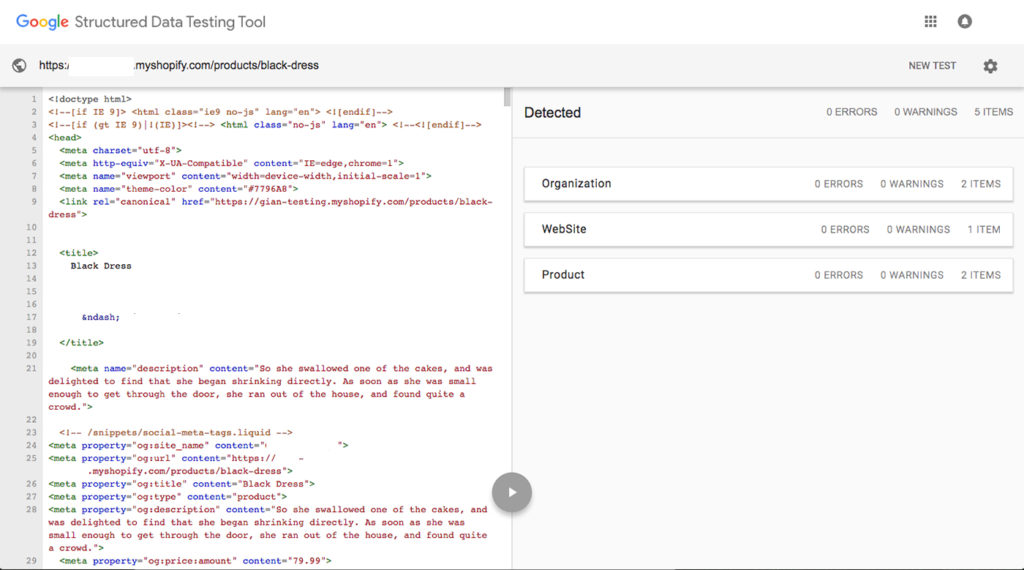Click the og:title meta line
The height and width of the screenshot is (570, 1024).
click(182, 484)
